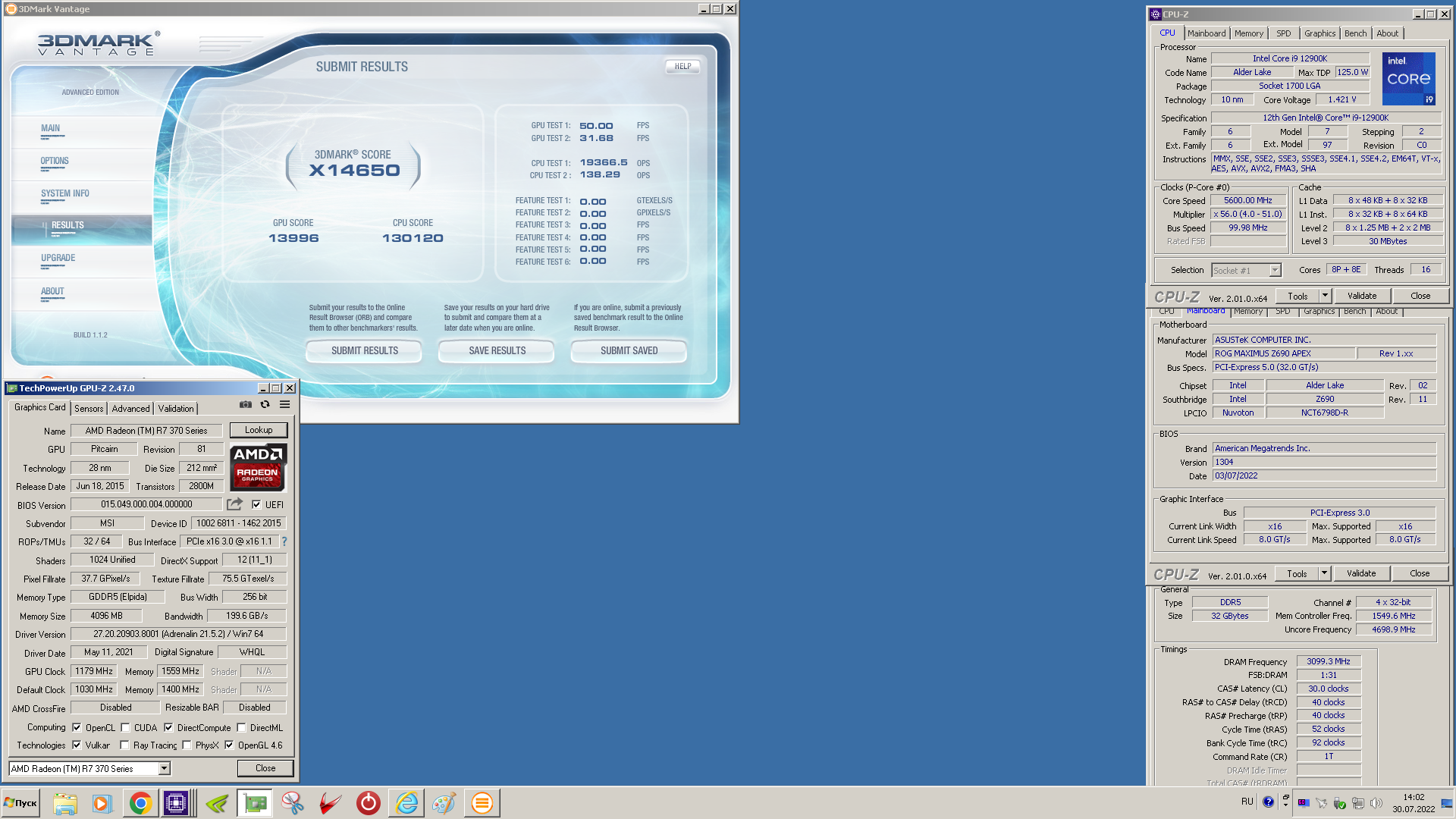Click the FPS monitor tray icon
Screen dimensions: 1456x819
point(1304,802)
